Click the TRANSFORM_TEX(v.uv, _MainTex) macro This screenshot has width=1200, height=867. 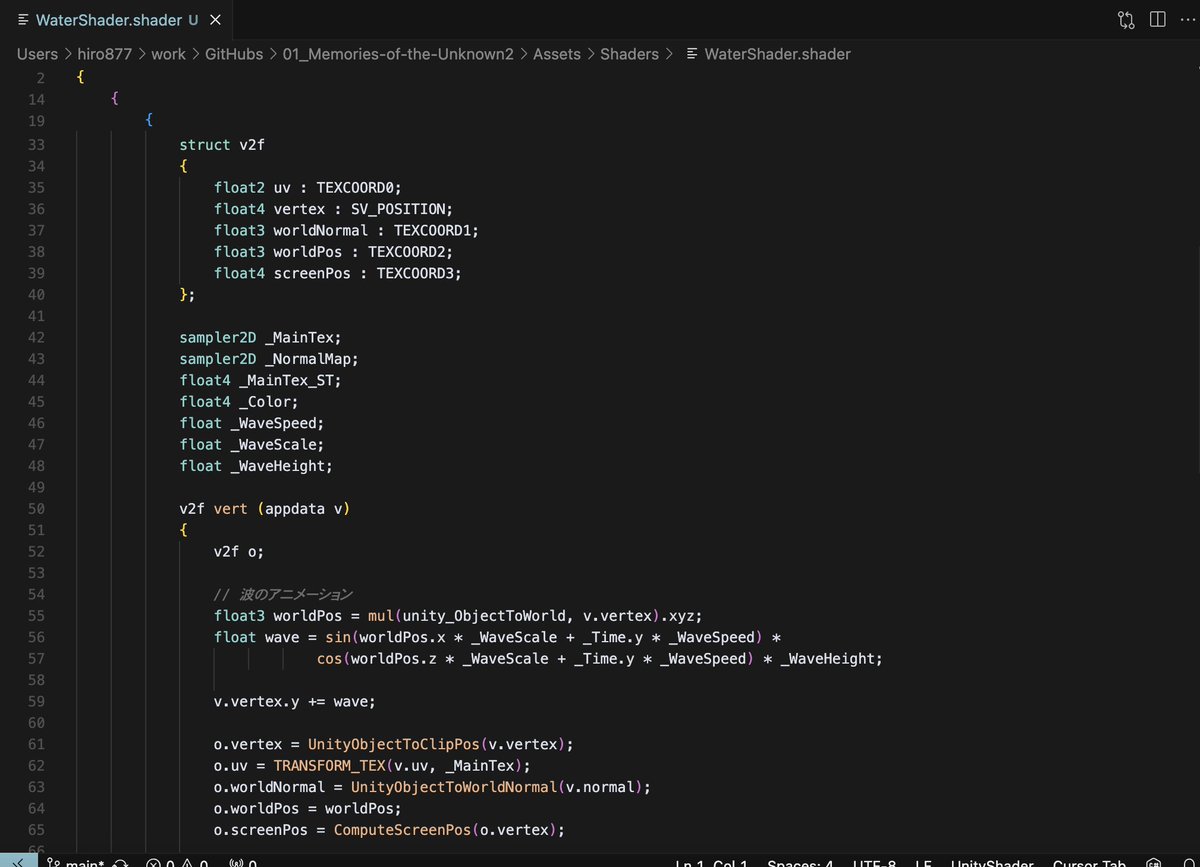[398, 766]
